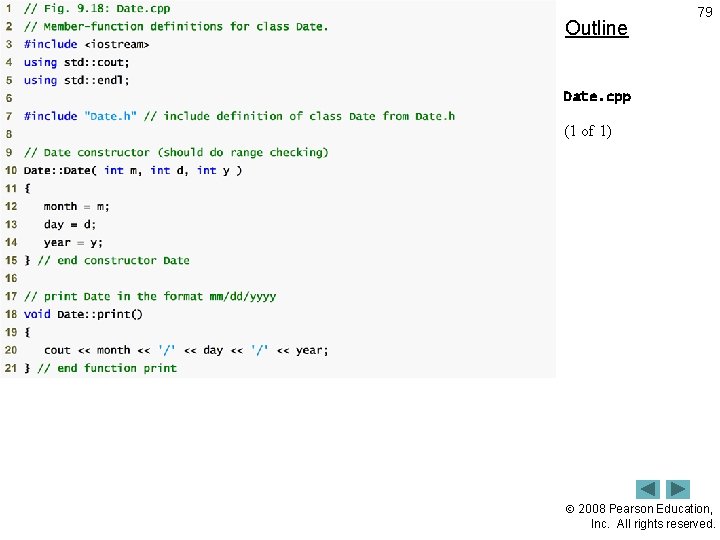The height and width of the screenshot is (540, 720).
Task: Select the void Date::print() line
Action: click(83, 315)
